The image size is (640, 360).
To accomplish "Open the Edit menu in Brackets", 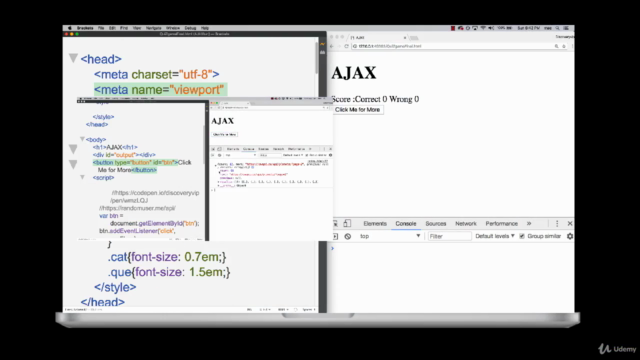I will pos(112,28).
